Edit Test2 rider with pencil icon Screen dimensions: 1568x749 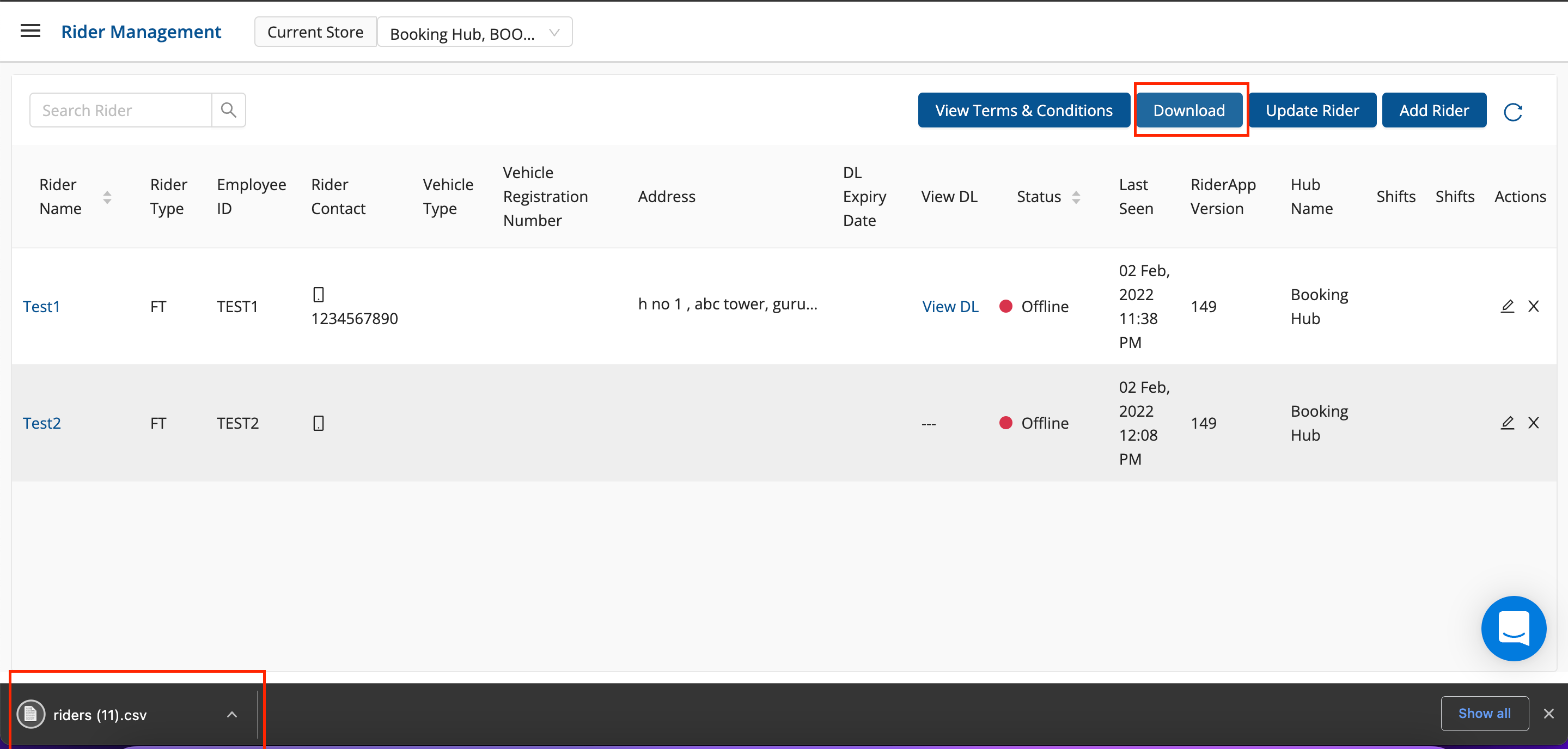tap(1506, 423)
